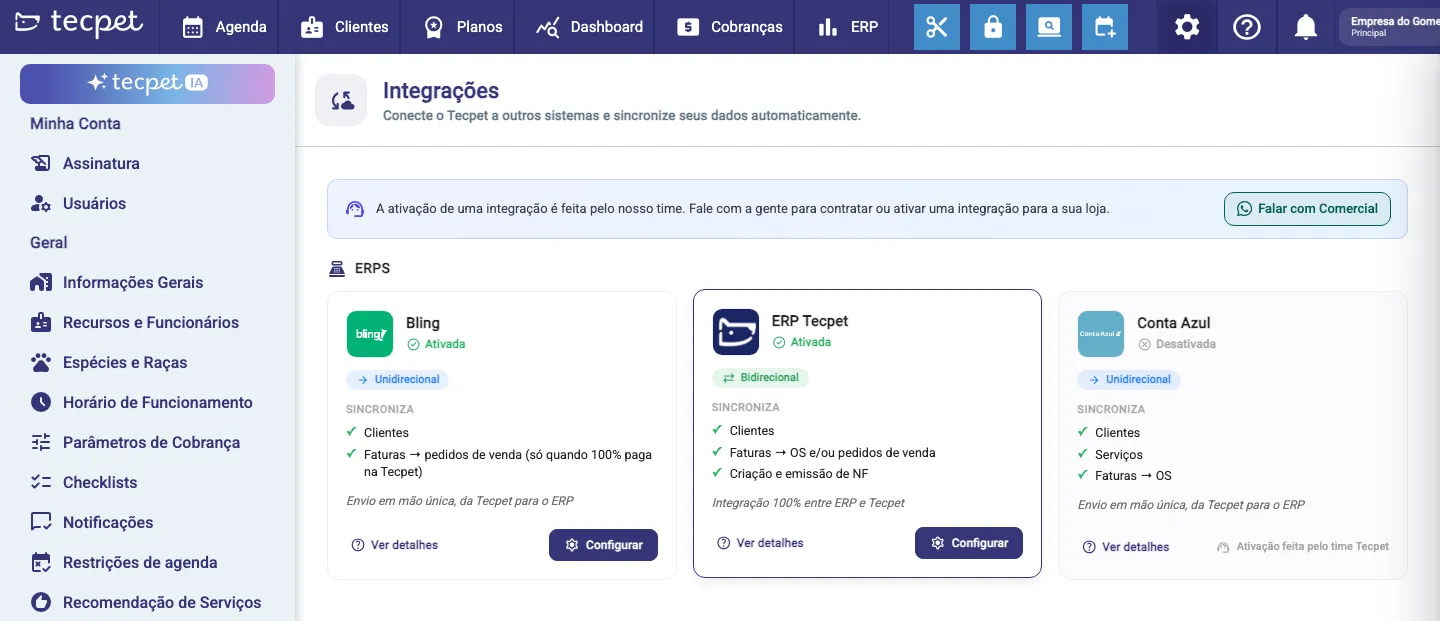The image size is (1440, 621).
Task: Click the Integrações page header icon
Action: 341,100
